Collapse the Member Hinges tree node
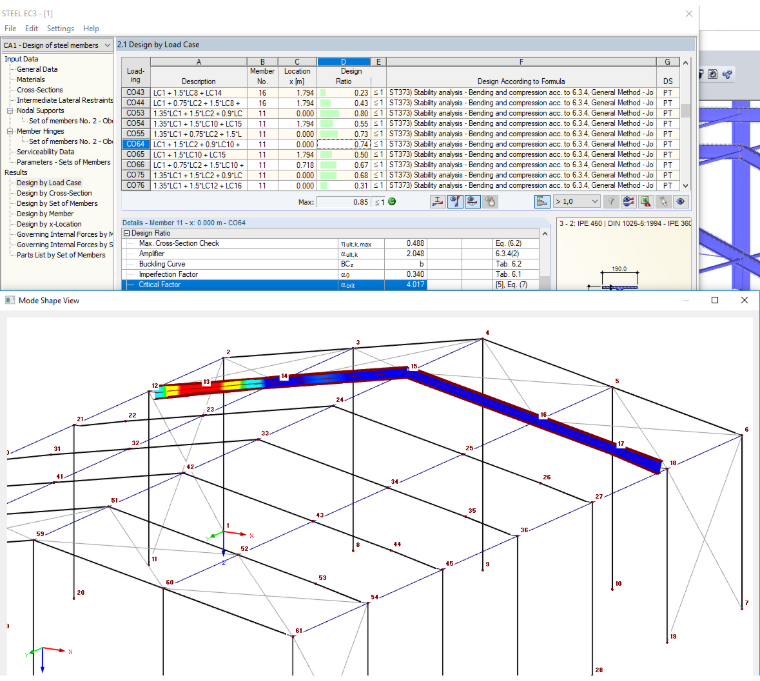The height and width of the screenshot is (681, 760). point(10,131)
